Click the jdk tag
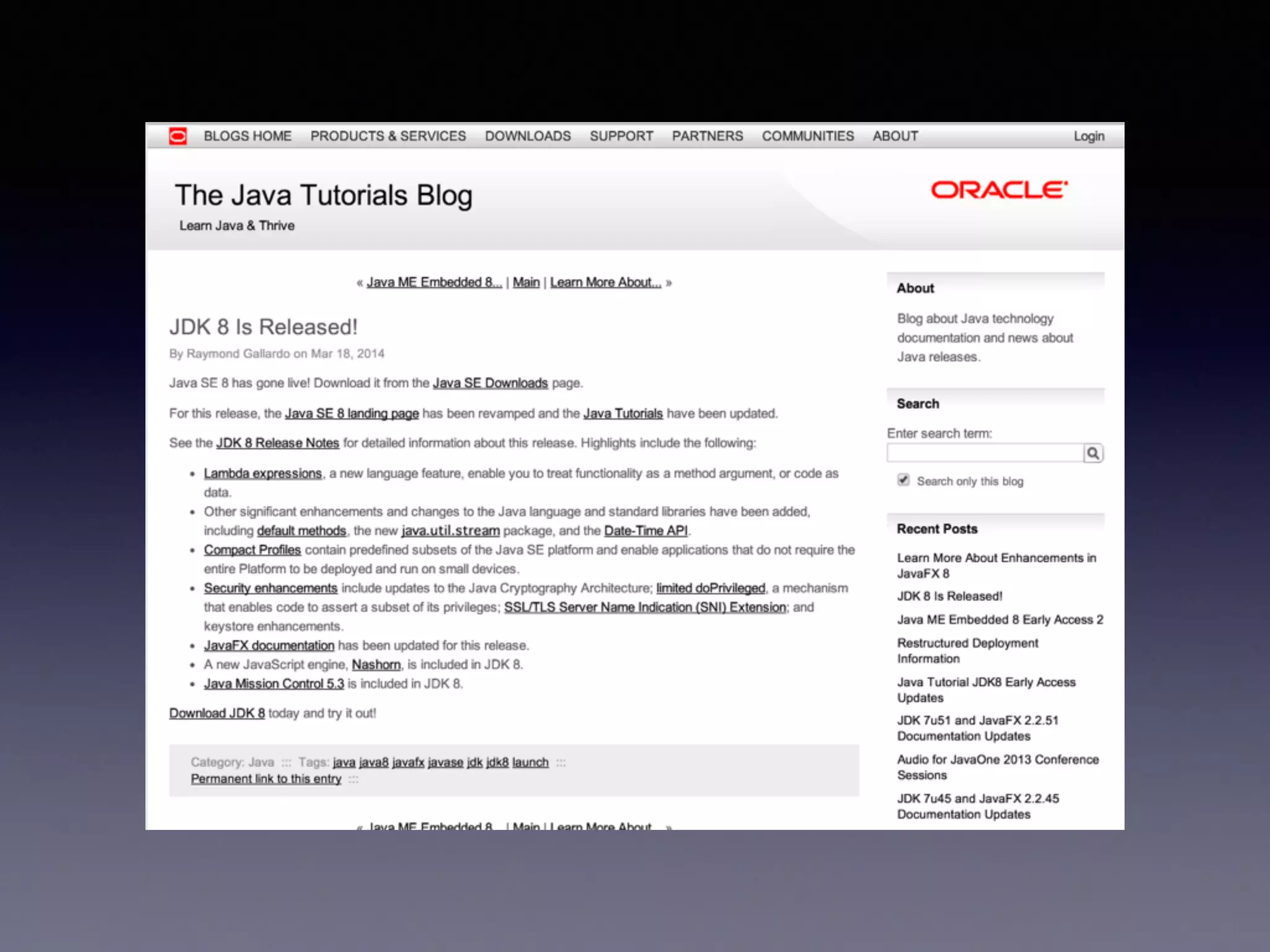This screenshot has height=952, width=1270. [x=475, y=762]
